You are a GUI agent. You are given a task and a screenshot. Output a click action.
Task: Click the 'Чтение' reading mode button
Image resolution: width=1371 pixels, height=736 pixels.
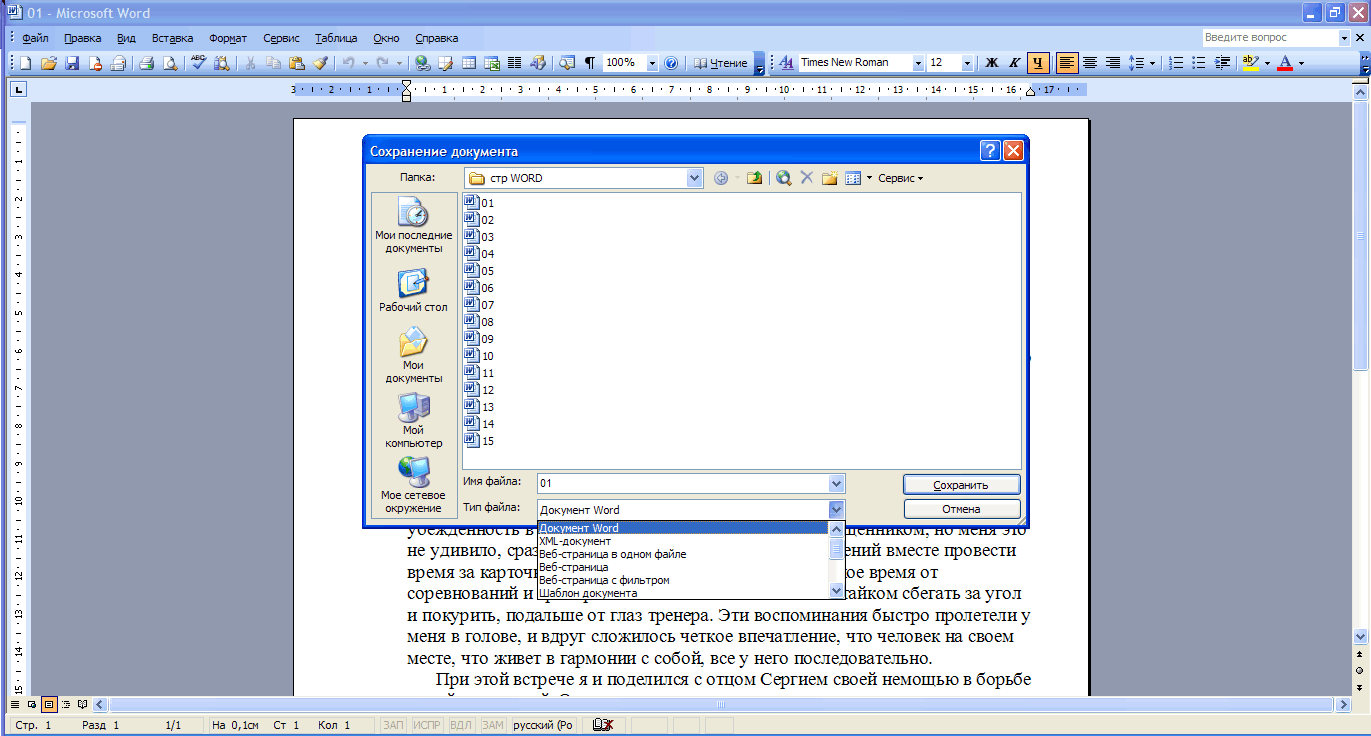[x=720, y=63]
